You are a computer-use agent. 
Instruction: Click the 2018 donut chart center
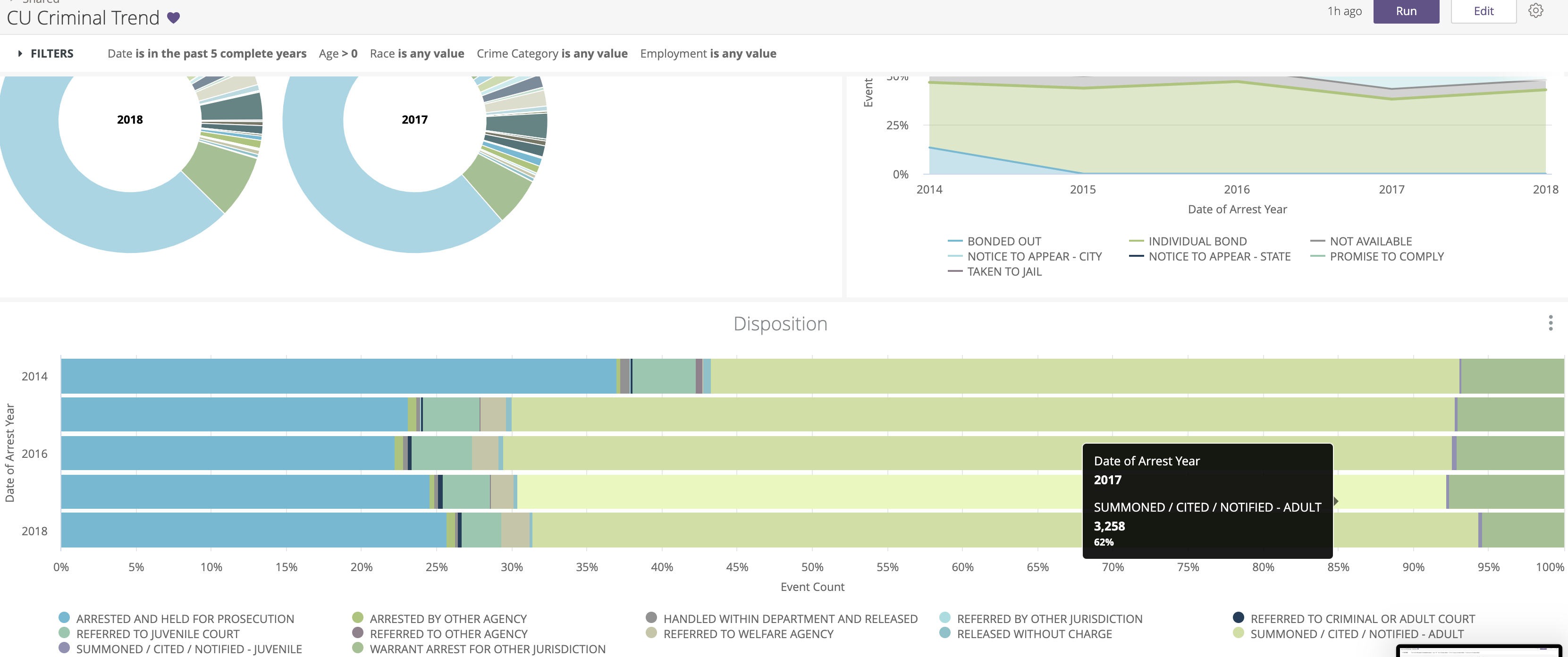coord(130,120)
